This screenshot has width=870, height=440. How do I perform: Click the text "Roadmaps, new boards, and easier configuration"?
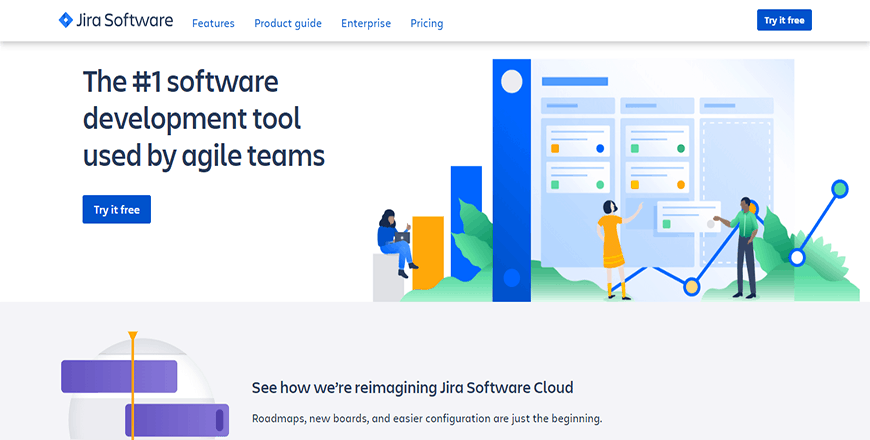[x=371, y=418]
